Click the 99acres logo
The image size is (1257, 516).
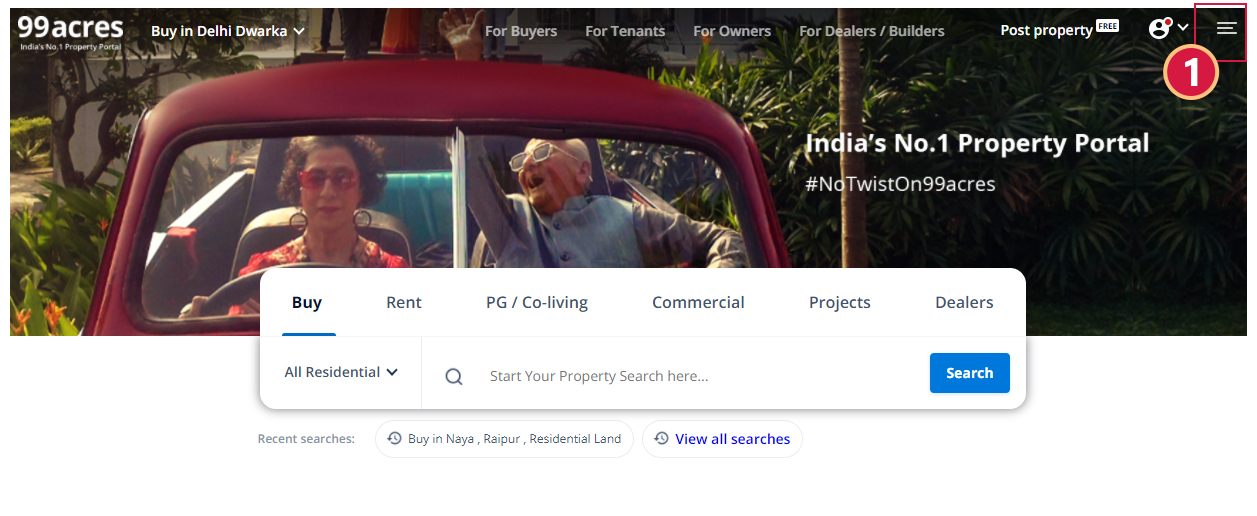click(x=70, y=31)
